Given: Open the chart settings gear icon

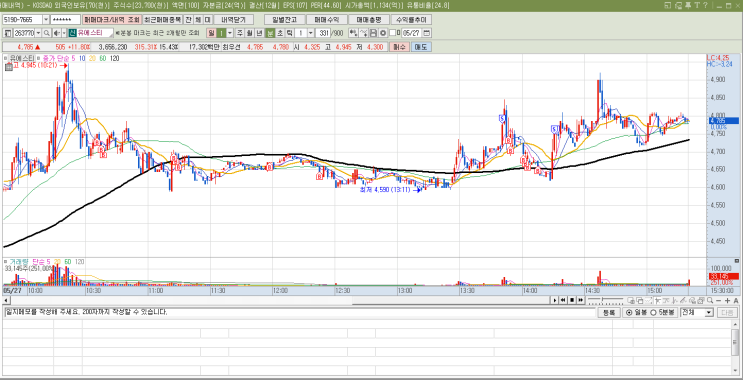Looking at the screenshot, I should pos(383,33).
